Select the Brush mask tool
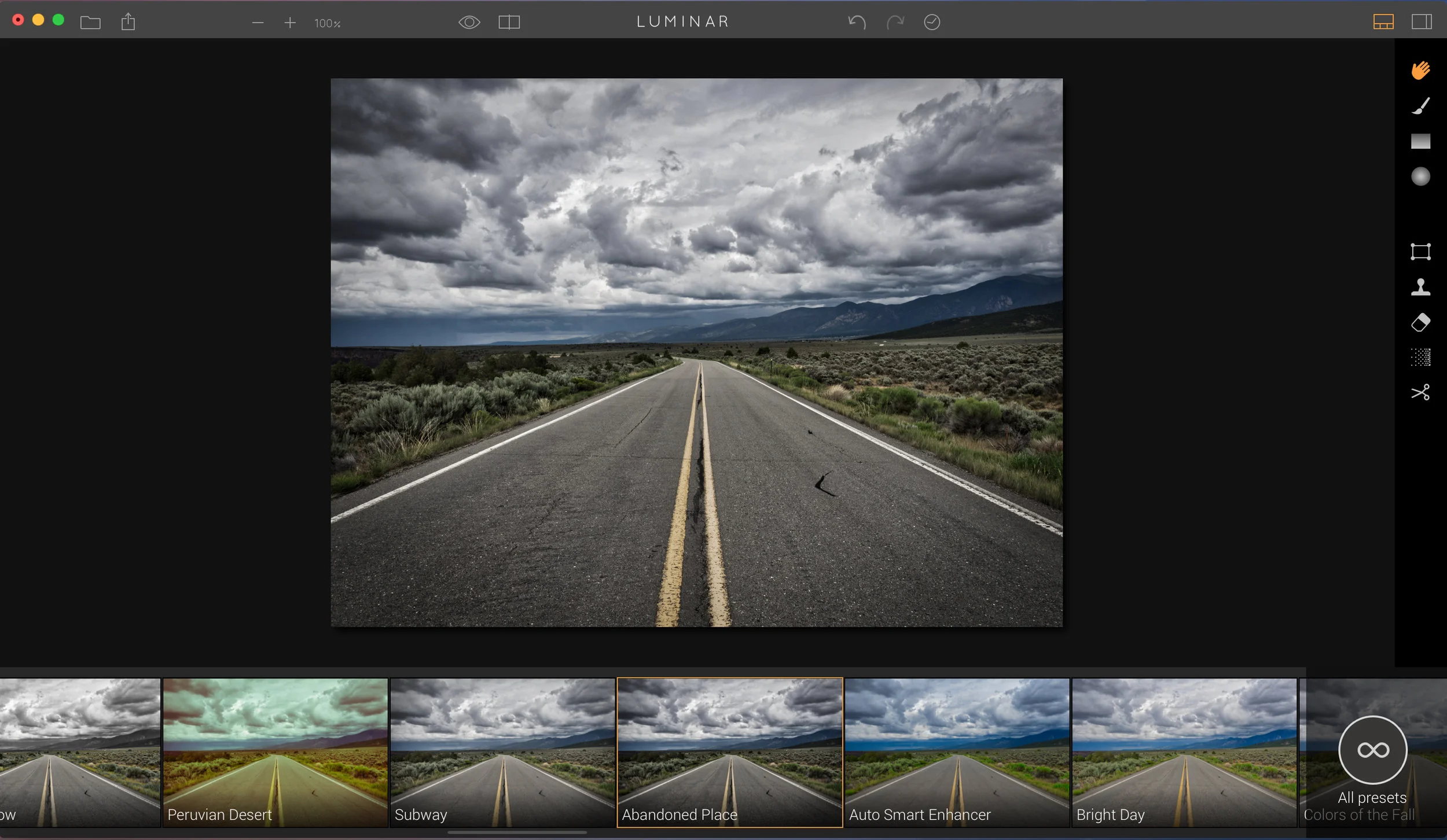Screen dimensions: 1447x840 1420,106
